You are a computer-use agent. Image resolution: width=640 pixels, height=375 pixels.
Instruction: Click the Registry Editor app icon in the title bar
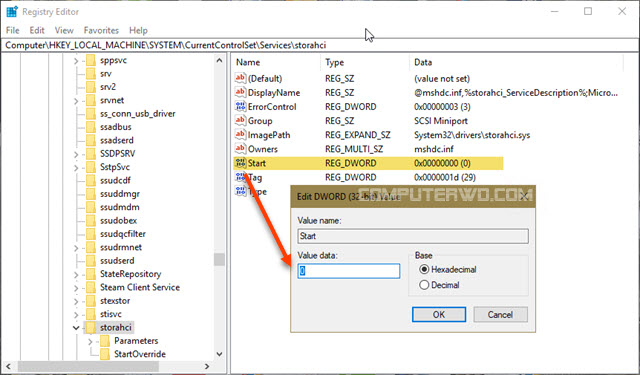12,12
